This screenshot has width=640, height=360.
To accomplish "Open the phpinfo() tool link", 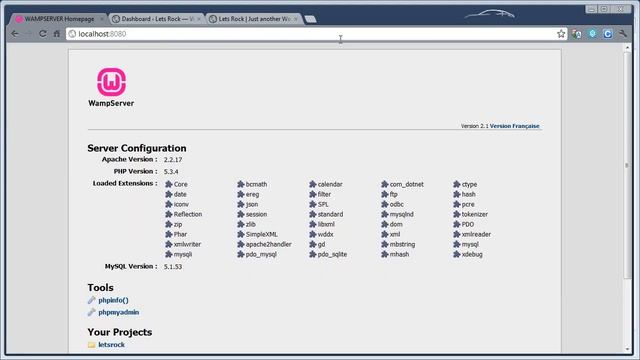I will click(x=113, y=300).
